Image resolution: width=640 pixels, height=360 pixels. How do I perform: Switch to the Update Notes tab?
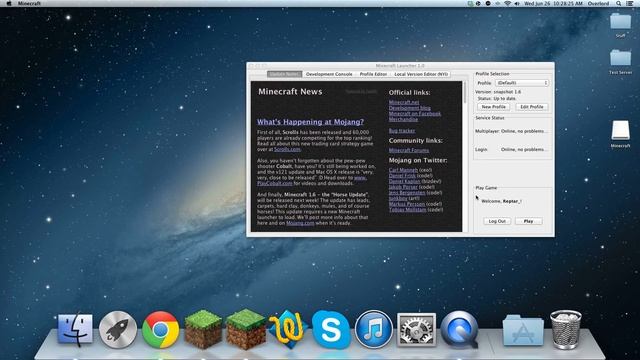tap(284, 74)
